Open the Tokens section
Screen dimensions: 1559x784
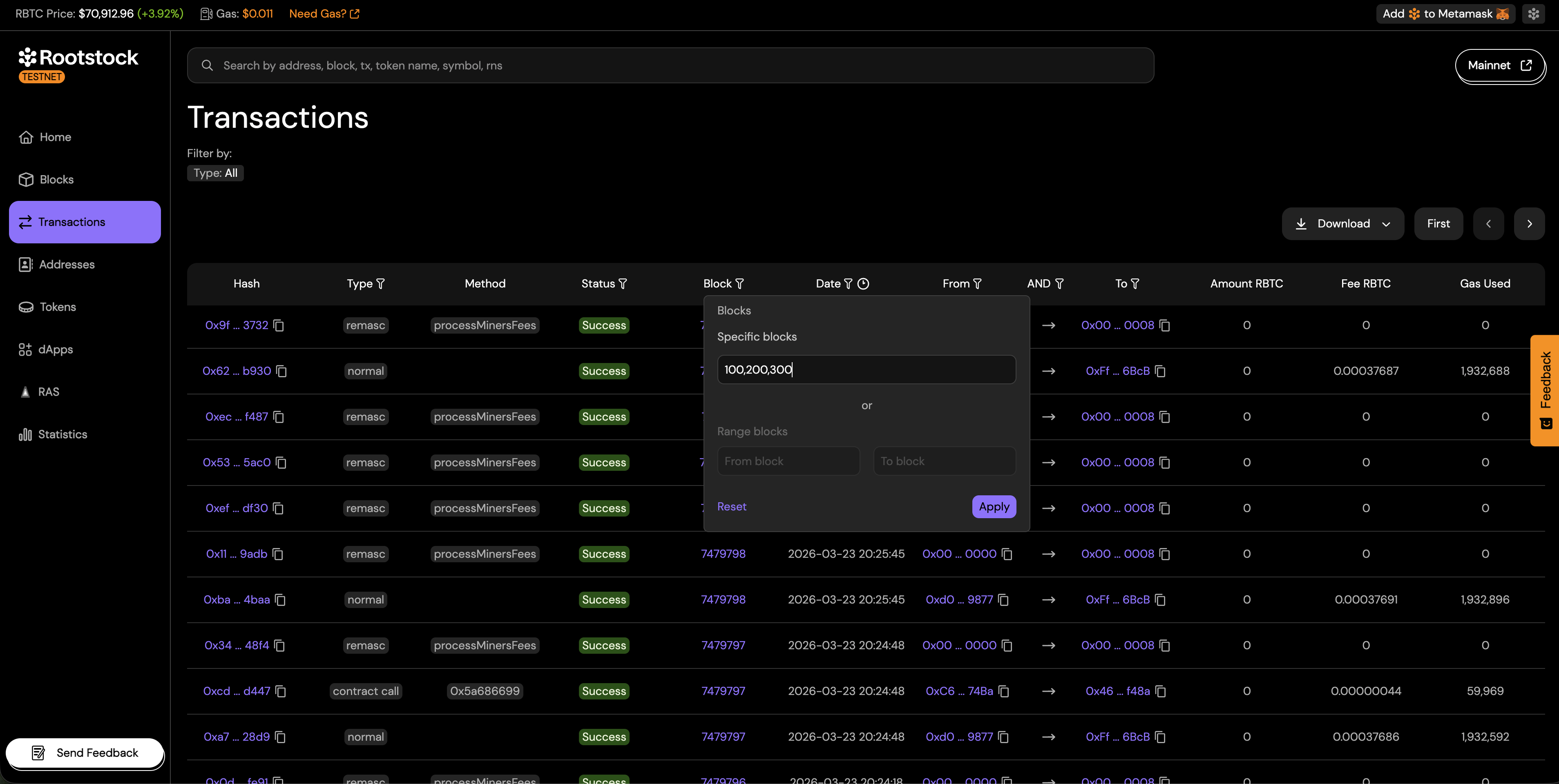[25, 307]
